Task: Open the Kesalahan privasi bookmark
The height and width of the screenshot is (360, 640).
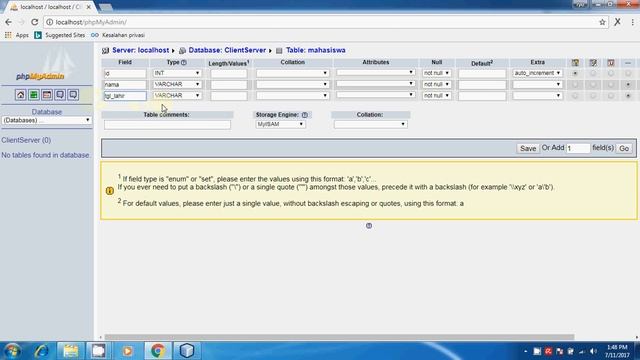Action: click(x=118, y=35)
